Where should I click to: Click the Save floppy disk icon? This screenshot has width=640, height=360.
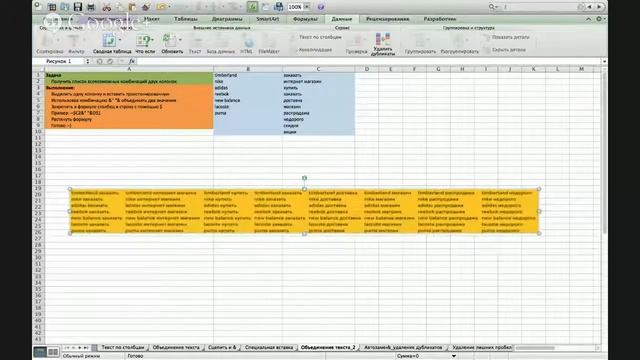tap(78, 7)
